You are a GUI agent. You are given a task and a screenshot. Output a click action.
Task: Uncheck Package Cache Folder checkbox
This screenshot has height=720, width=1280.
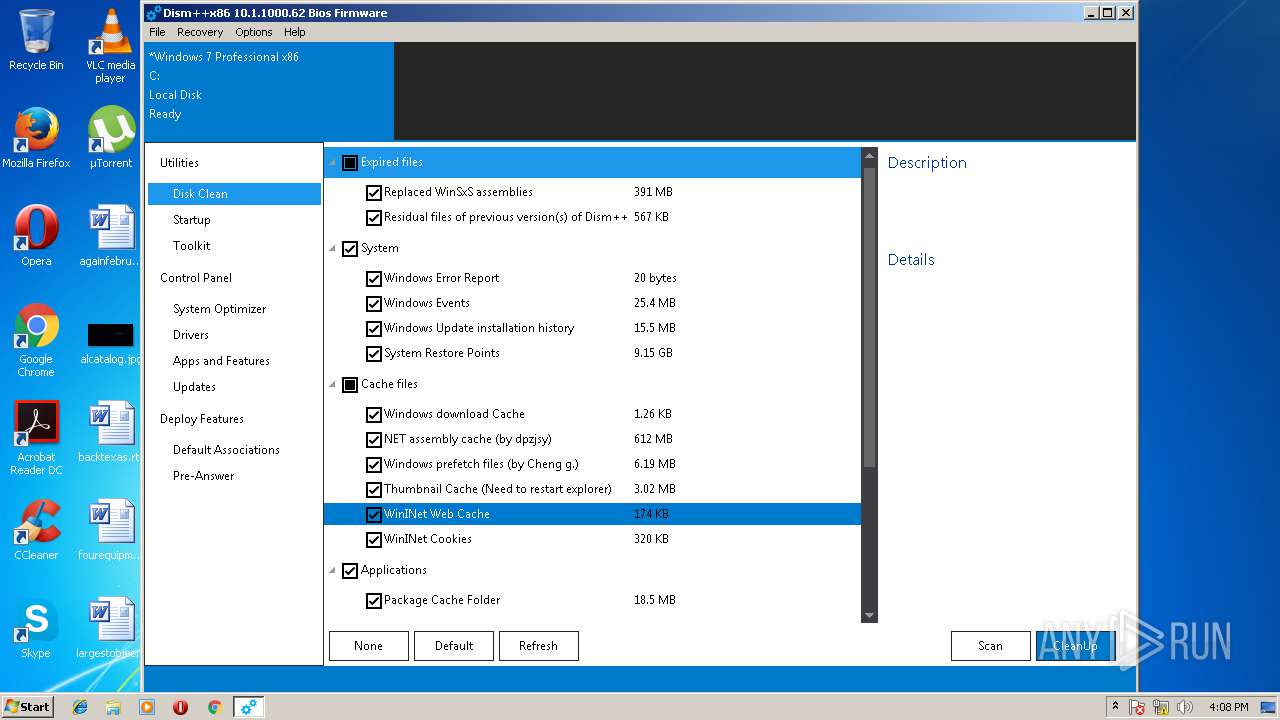pos(374,600)
